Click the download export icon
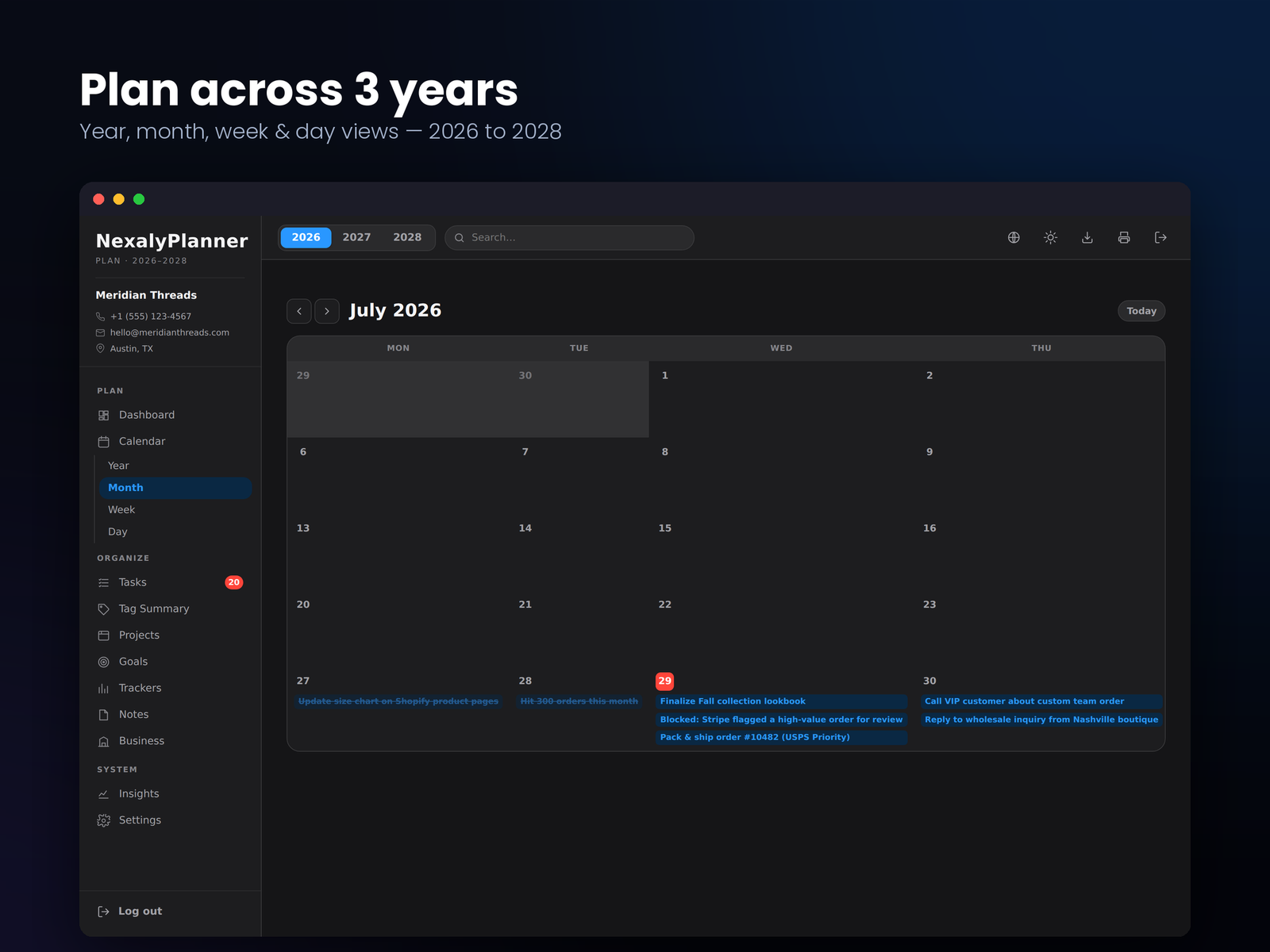This screenshot has height=952, width=1270. pos(1087,237)
